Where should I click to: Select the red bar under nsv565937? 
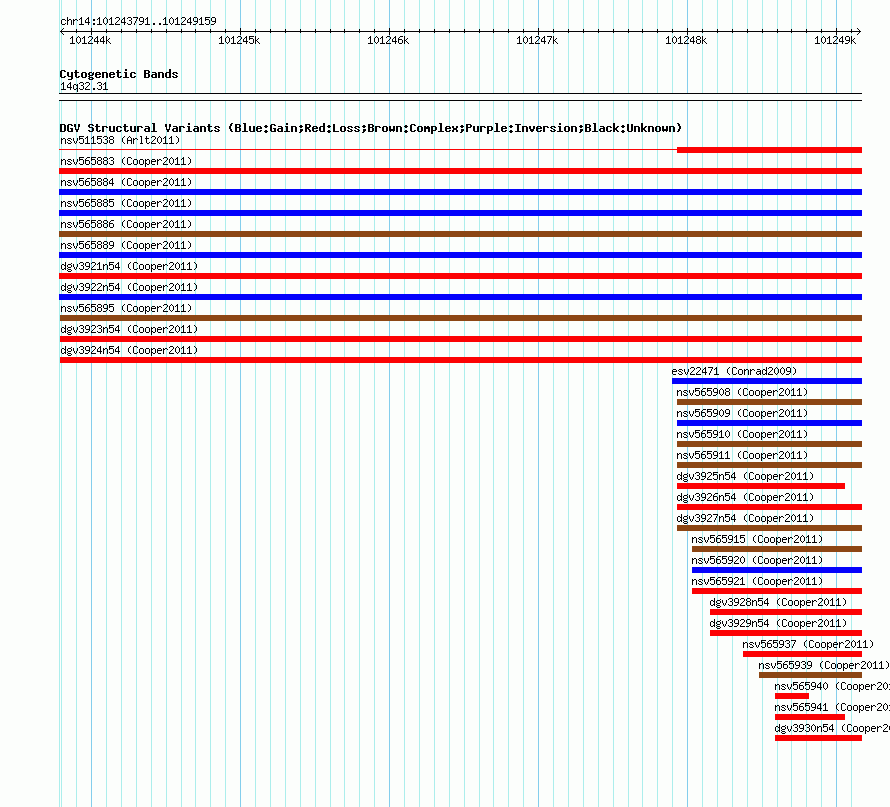point(802,654)
